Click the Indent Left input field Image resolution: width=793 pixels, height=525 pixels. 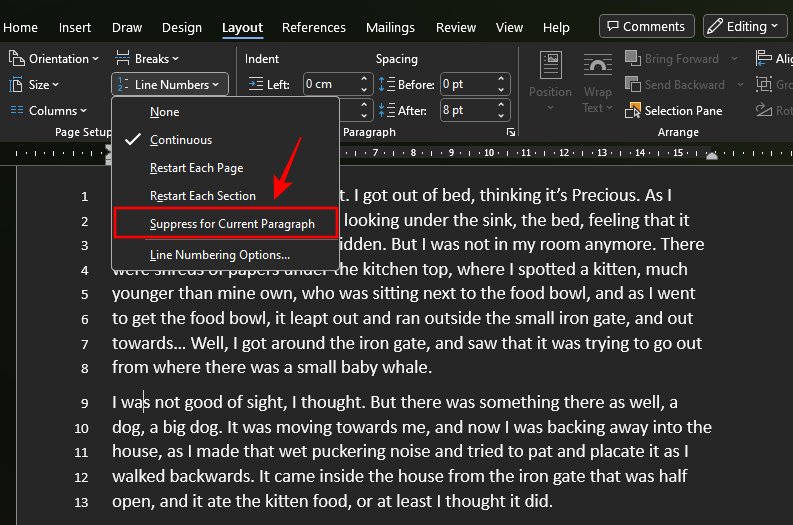click(331, 84)
